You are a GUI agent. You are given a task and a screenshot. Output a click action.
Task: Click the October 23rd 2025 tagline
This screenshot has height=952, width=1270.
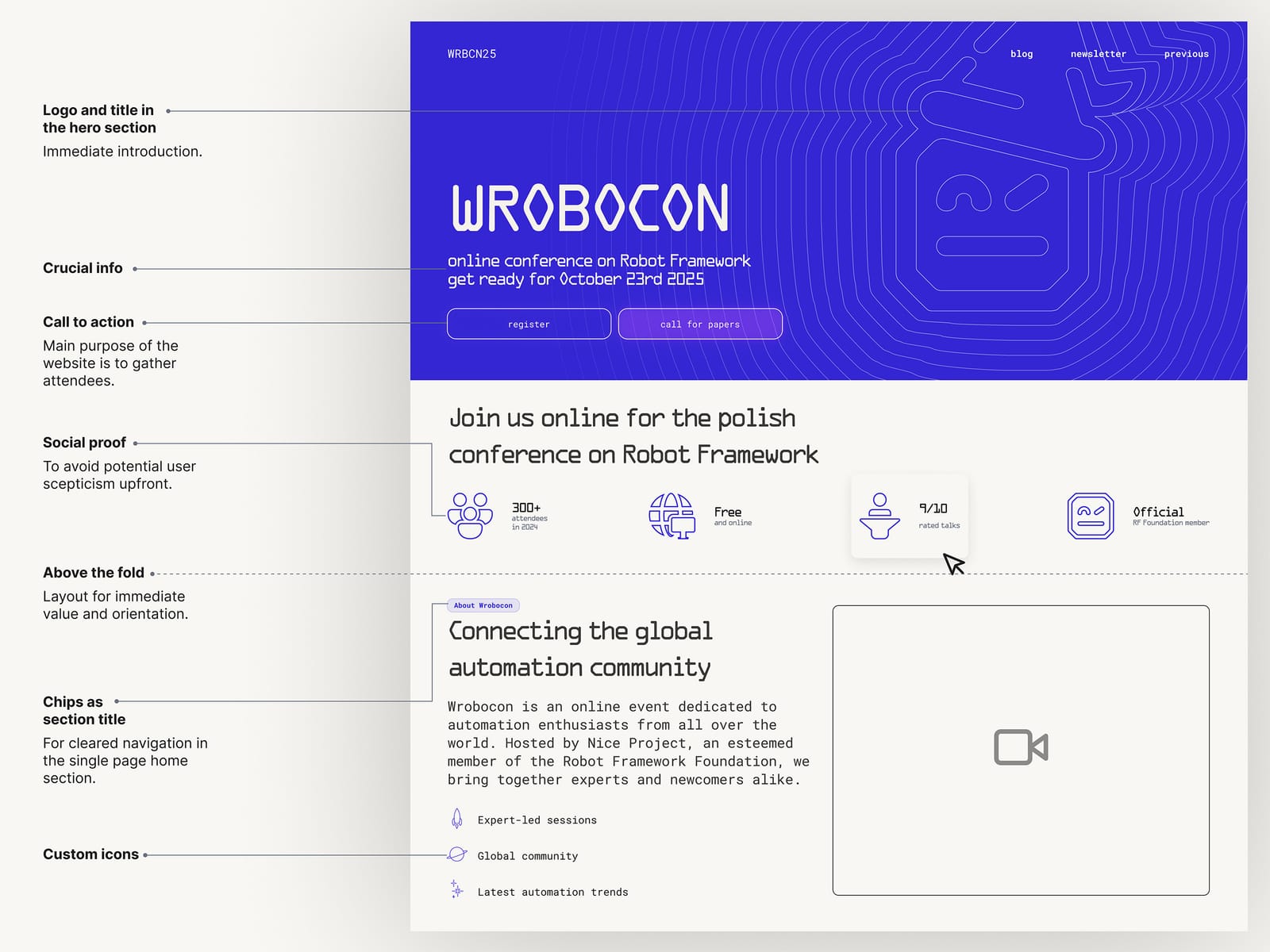pos(575,279)
